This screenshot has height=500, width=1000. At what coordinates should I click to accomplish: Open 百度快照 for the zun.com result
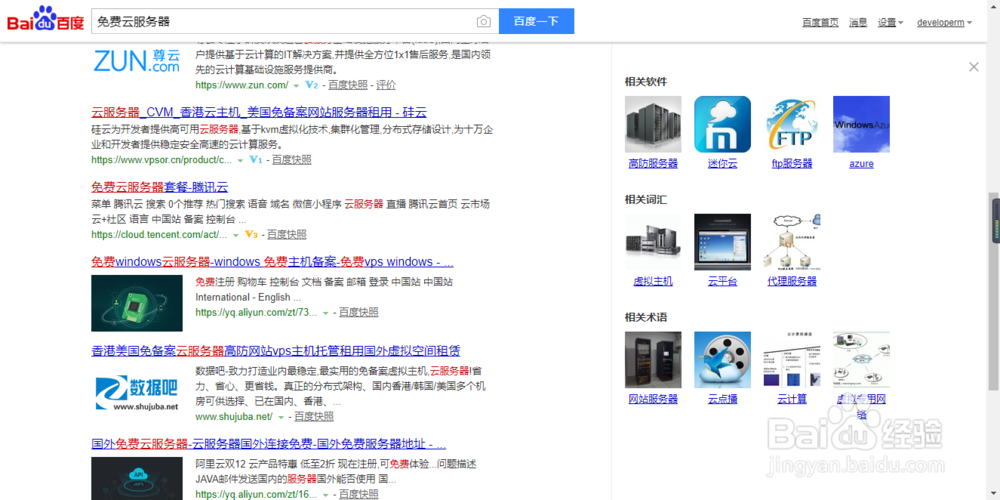tap(348, 85)
